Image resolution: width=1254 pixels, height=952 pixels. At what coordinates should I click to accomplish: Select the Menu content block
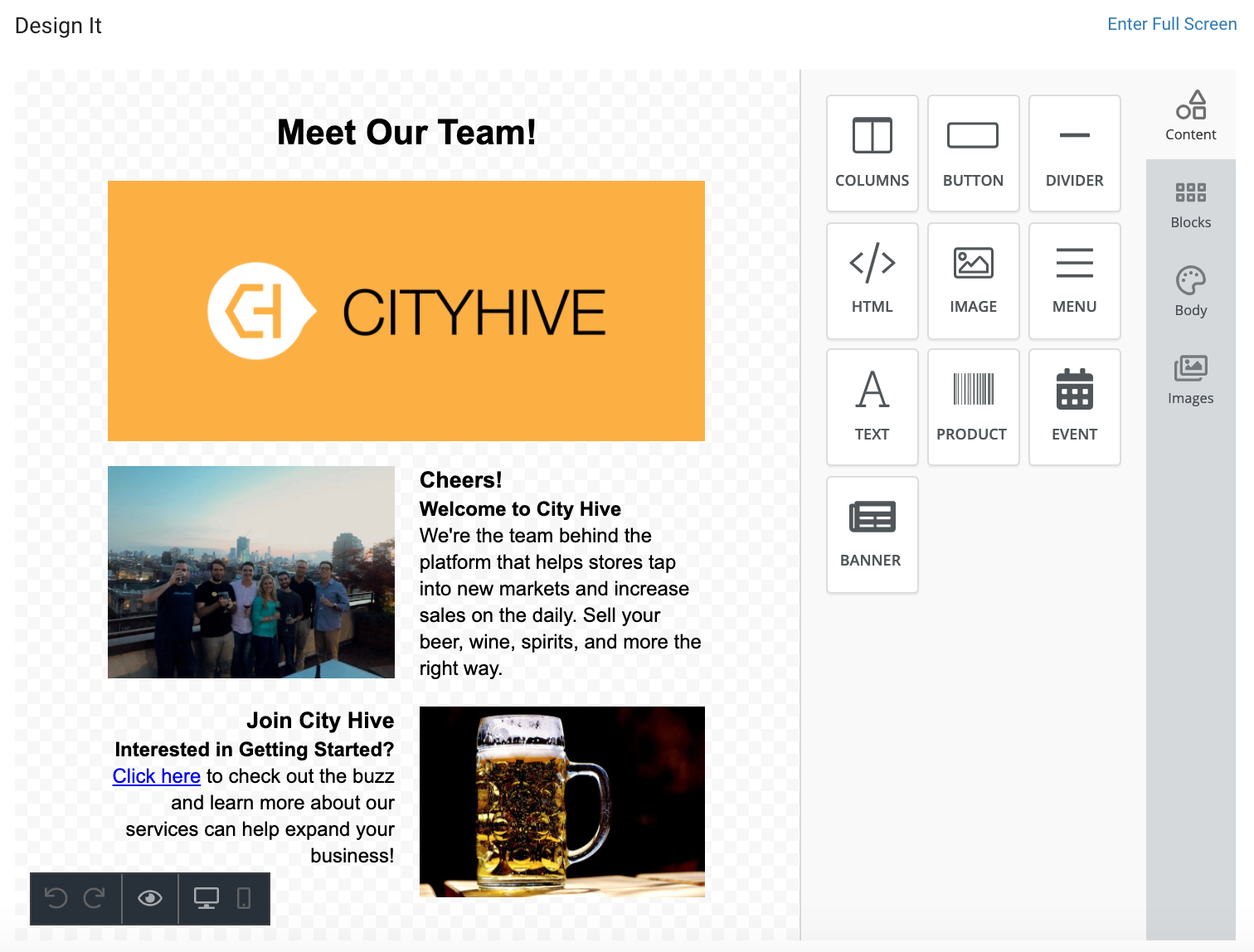[1074, 281]
